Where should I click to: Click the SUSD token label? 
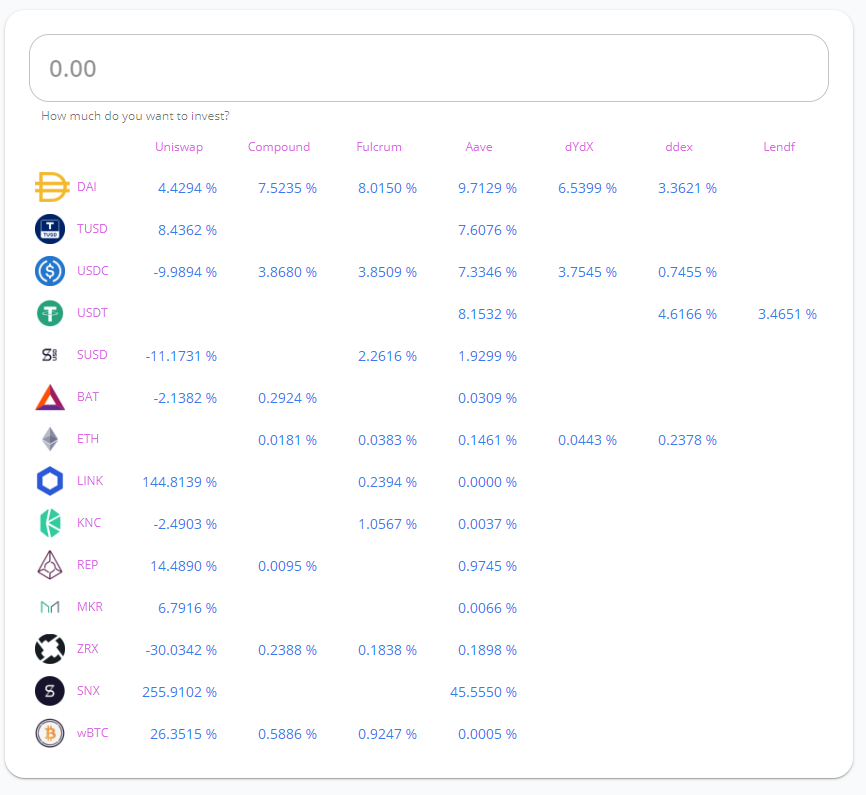point(92,355)
